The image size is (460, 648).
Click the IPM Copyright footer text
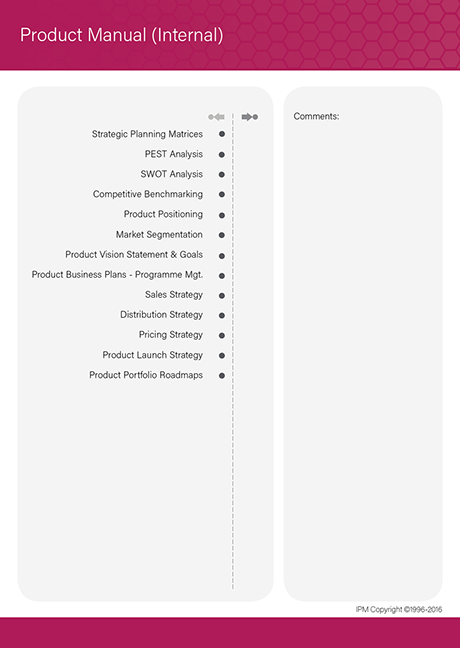pos(399,610)
